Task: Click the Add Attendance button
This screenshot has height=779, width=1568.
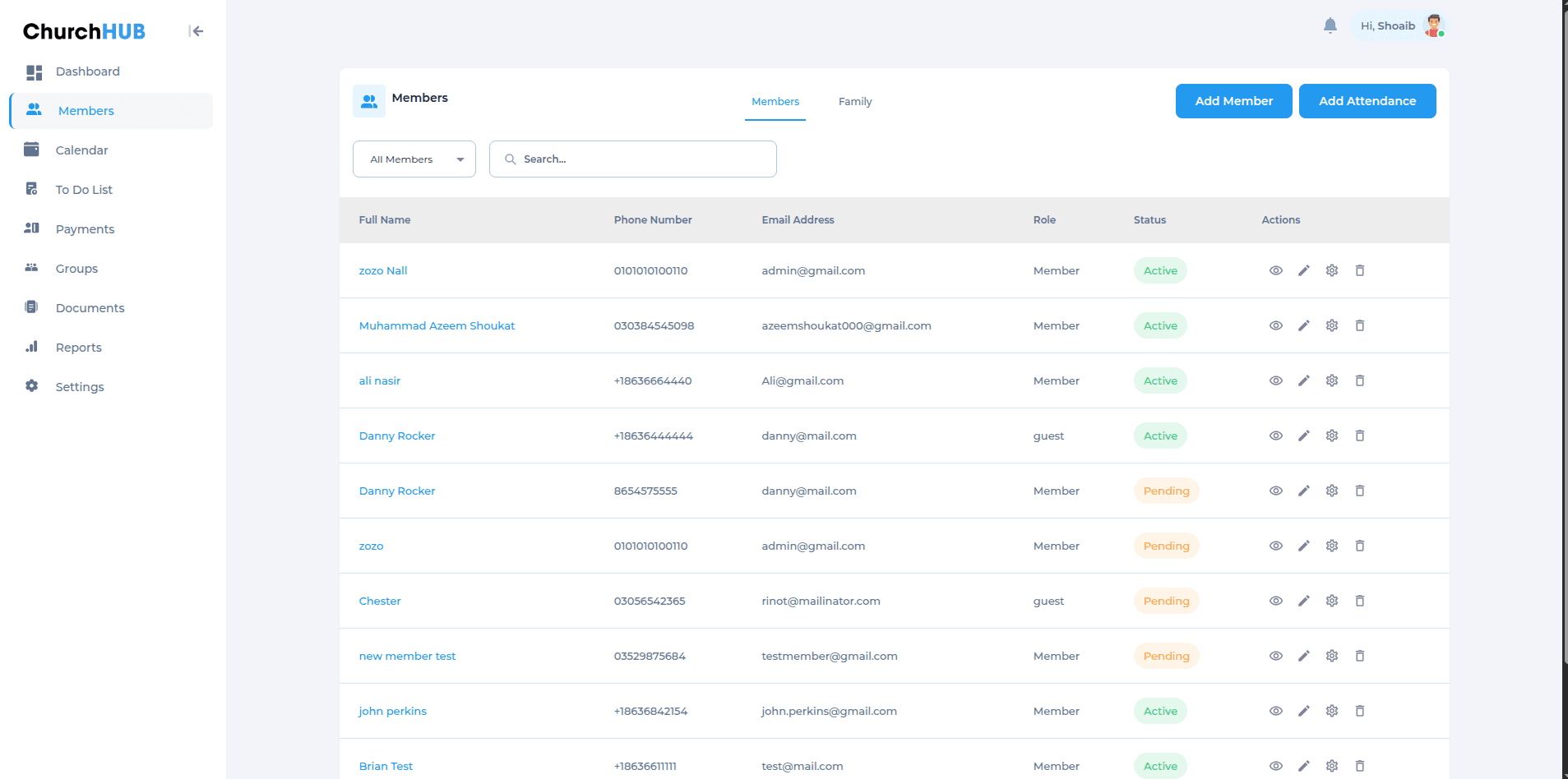Action: pos(1367,101)
